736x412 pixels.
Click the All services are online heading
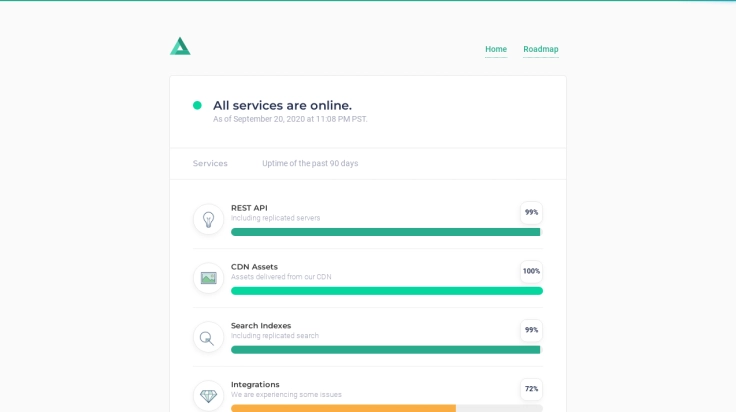pyautogui.click(x=282, y=105)
